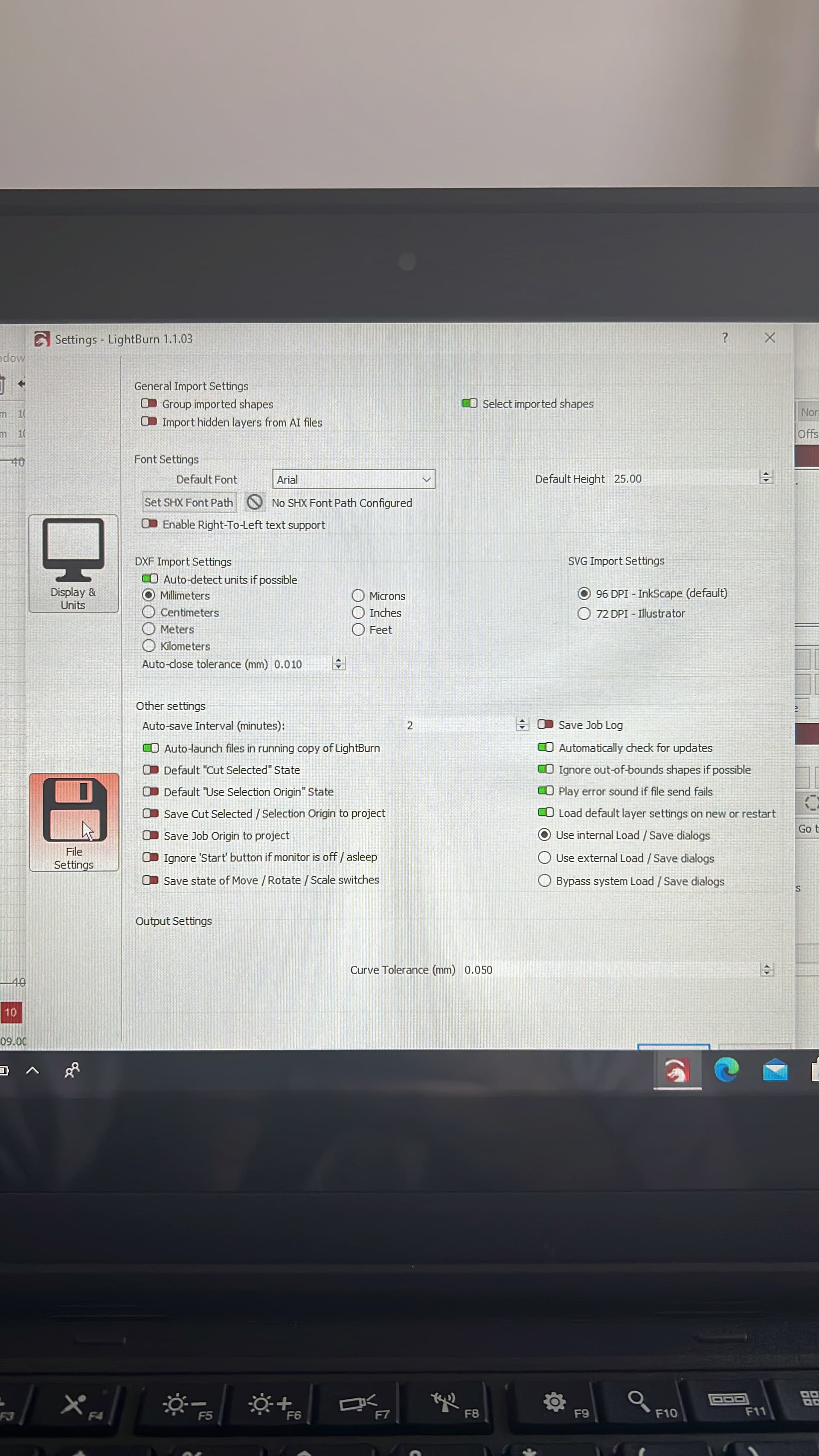Select Millimeters DXF unit
The image size is (819, 1456).
148,595
